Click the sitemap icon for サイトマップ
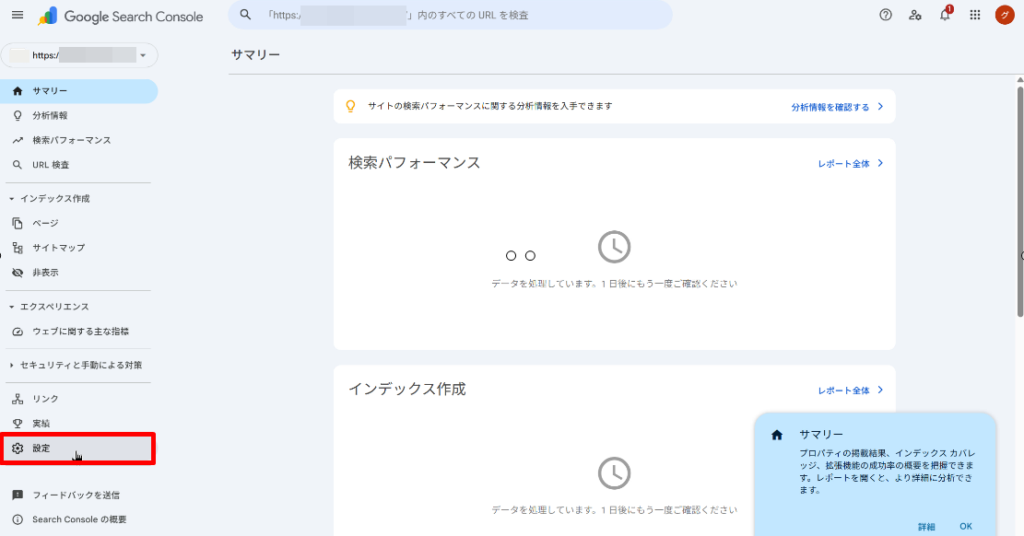The height and width of the screenshot is (536, 1024). tap(18, 248)
